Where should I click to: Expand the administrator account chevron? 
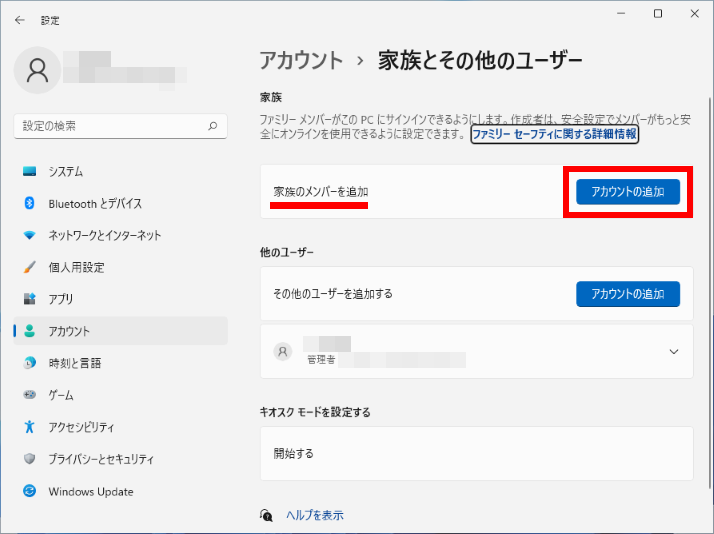[x=674, y=351]
